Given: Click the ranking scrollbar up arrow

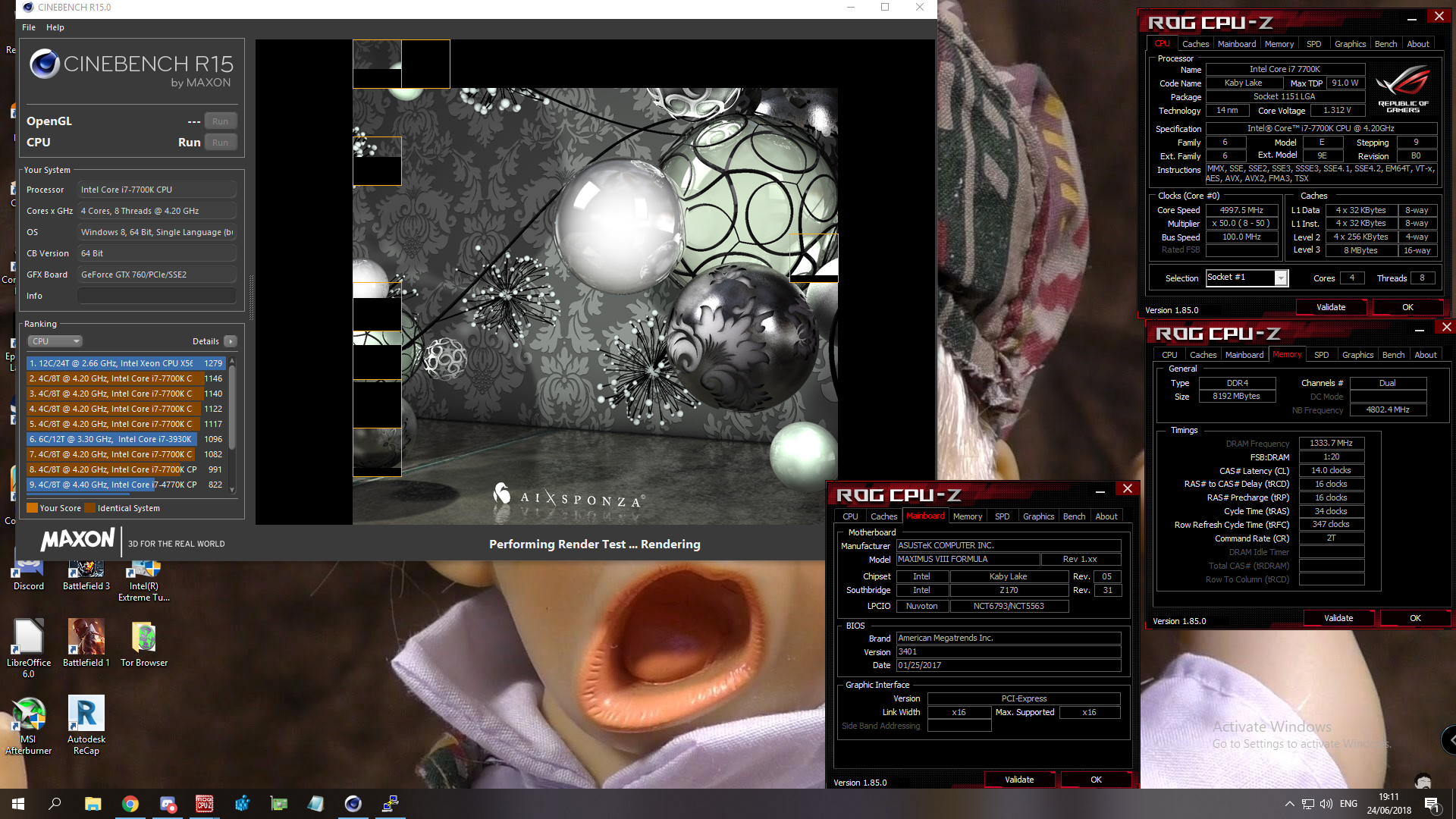Looking at the screenshot, I should point(232,361).
